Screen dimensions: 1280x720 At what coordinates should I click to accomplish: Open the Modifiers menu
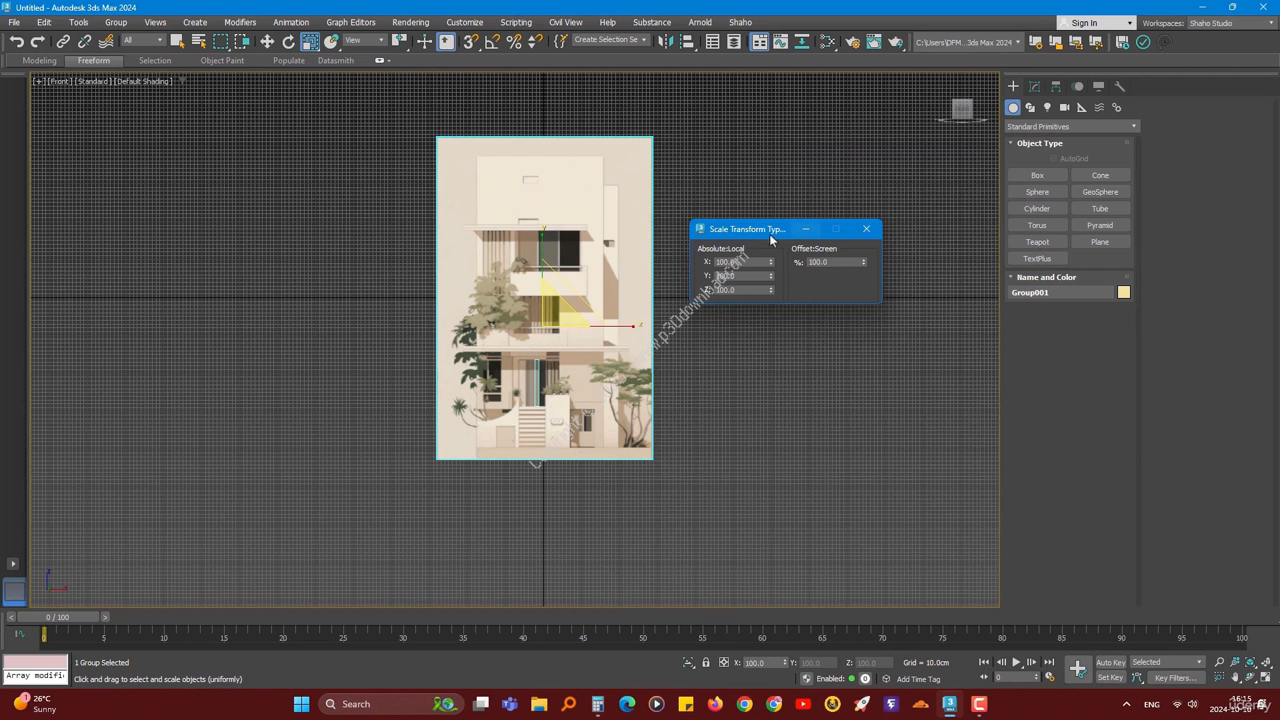[x=240, y=22]
